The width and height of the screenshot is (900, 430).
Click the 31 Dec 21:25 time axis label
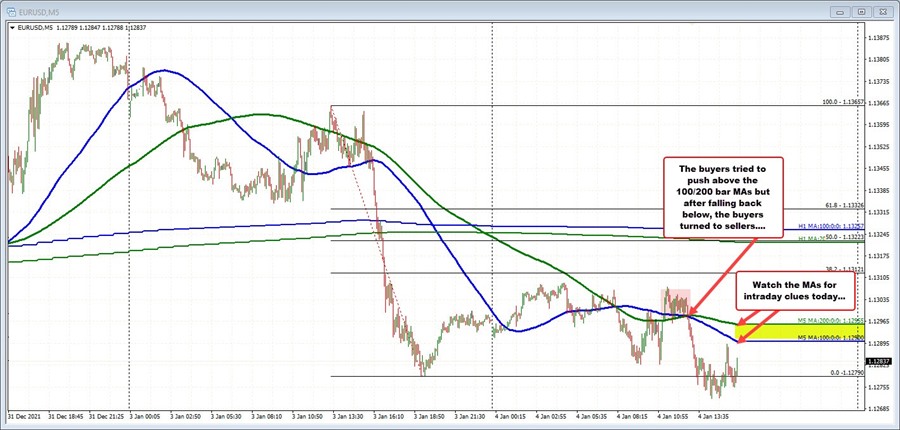point(107,419)
